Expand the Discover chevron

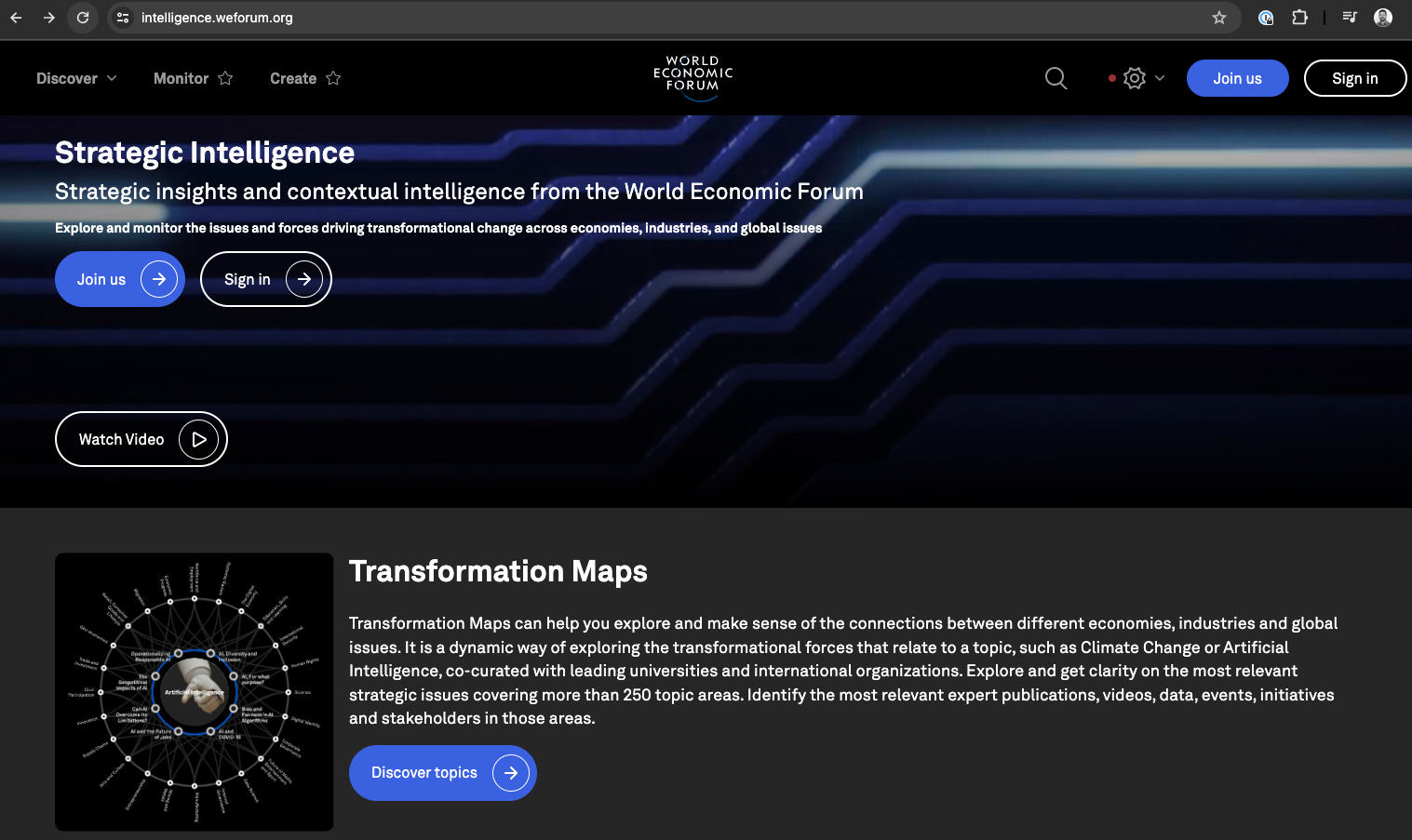112,78
